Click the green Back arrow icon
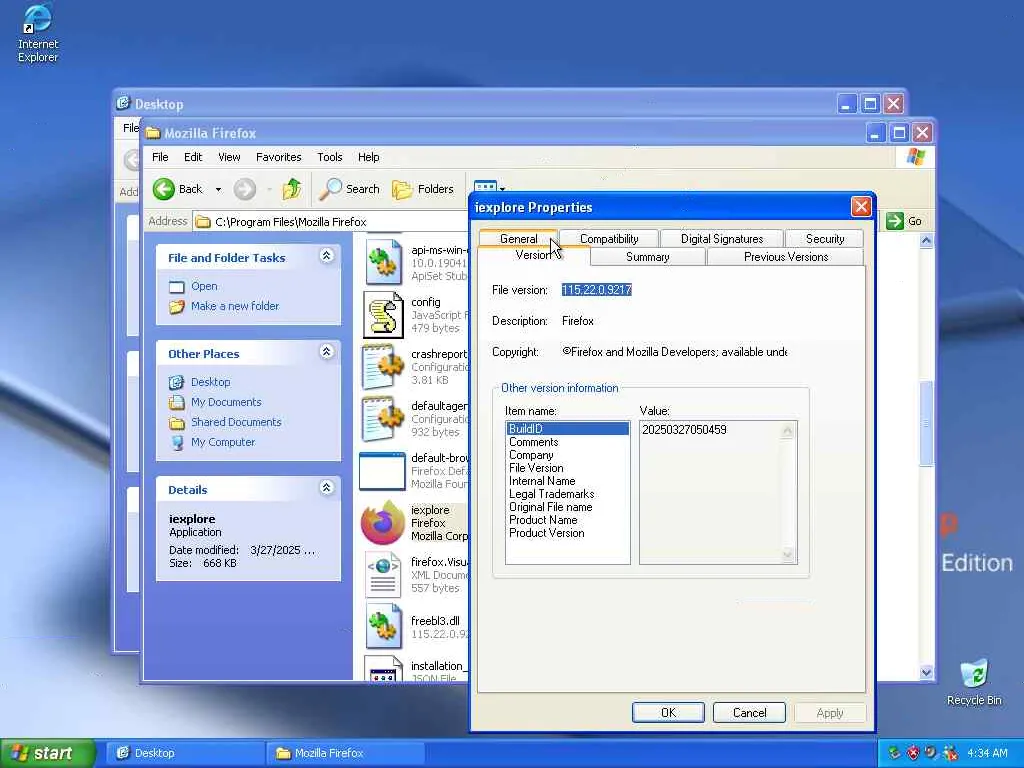 tap(164, 189)
